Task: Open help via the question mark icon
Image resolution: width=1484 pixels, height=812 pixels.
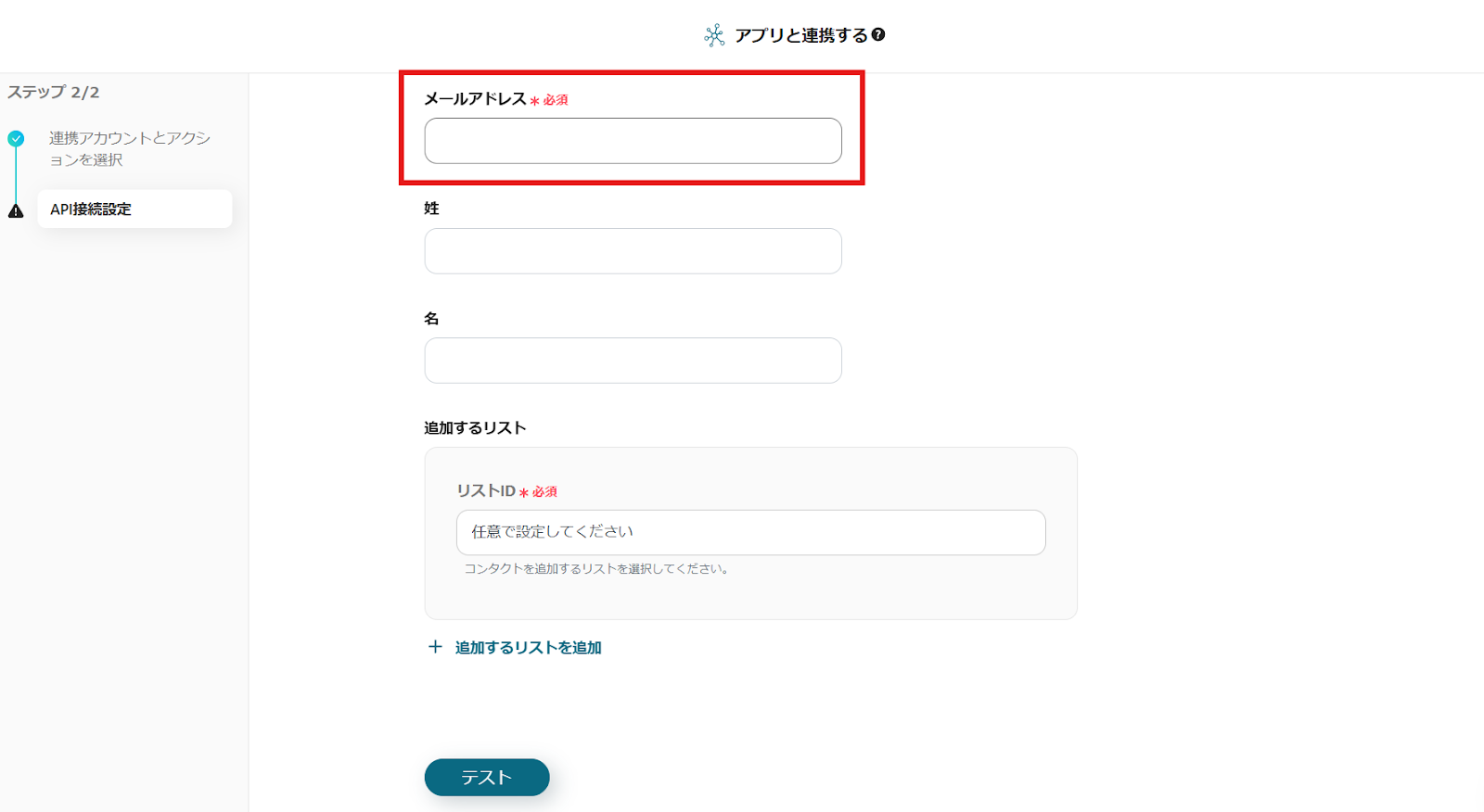Action: (878, 34)
